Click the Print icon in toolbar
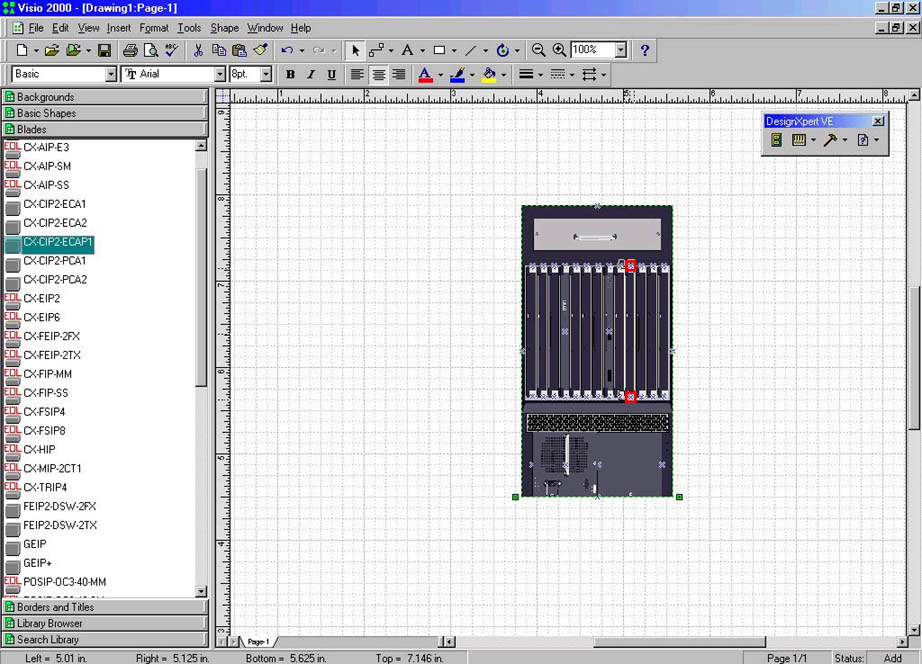This screenshot has width=922, height=664. coord(130,50)
